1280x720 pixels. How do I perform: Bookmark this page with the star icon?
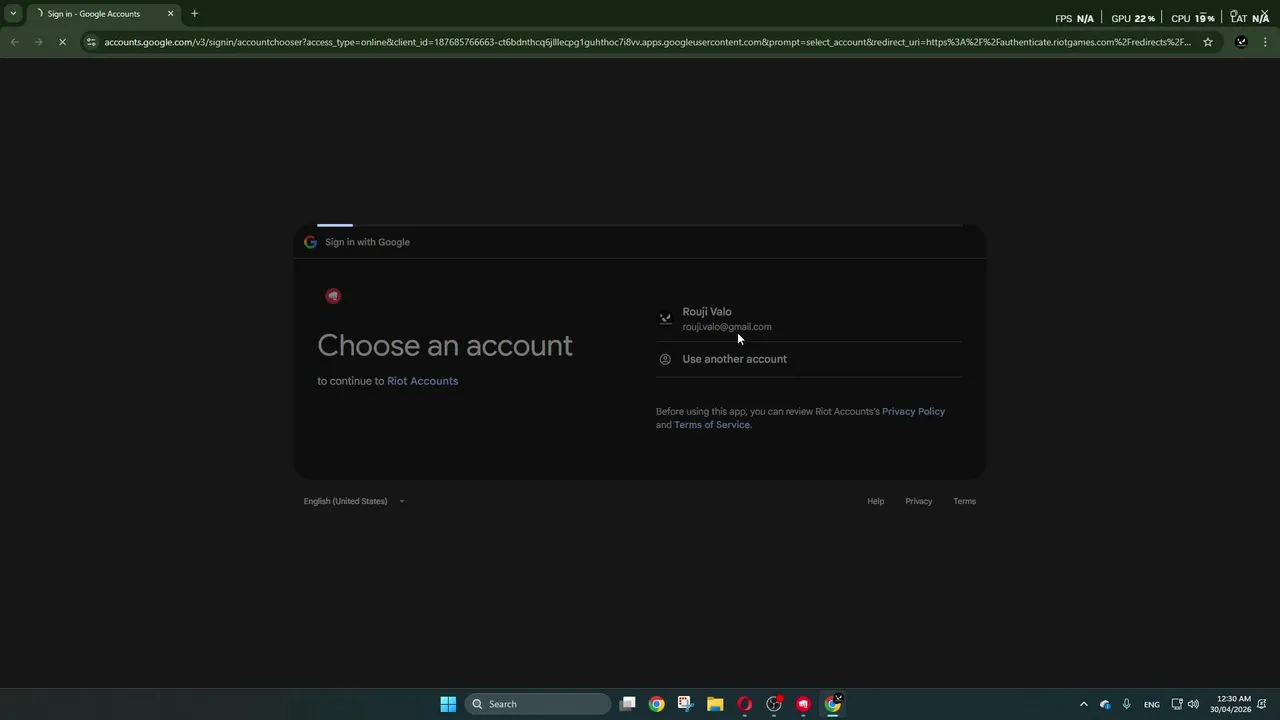coord(1208,42)
